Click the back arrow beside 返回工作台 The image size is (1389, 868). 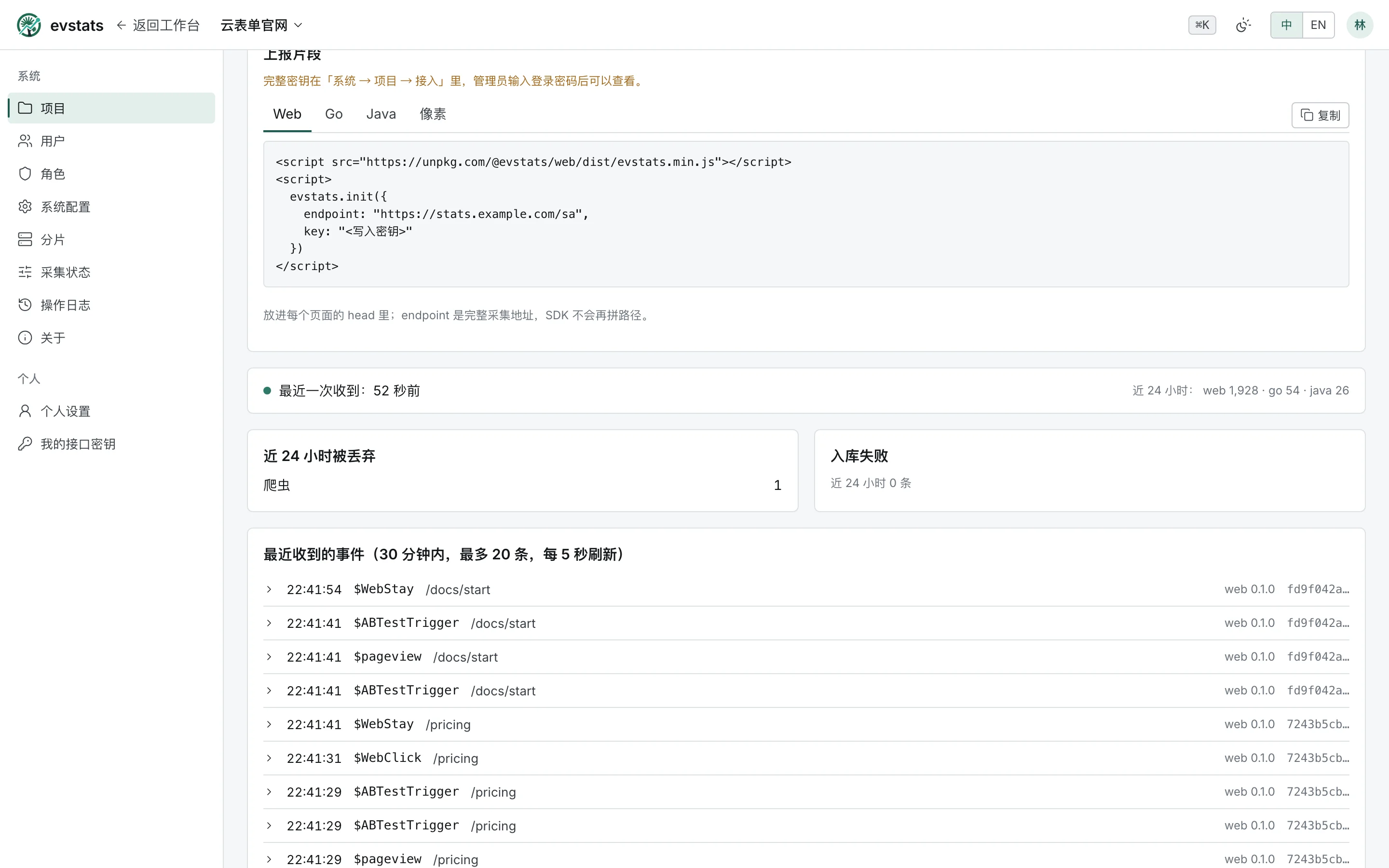[x=121, y=25]
